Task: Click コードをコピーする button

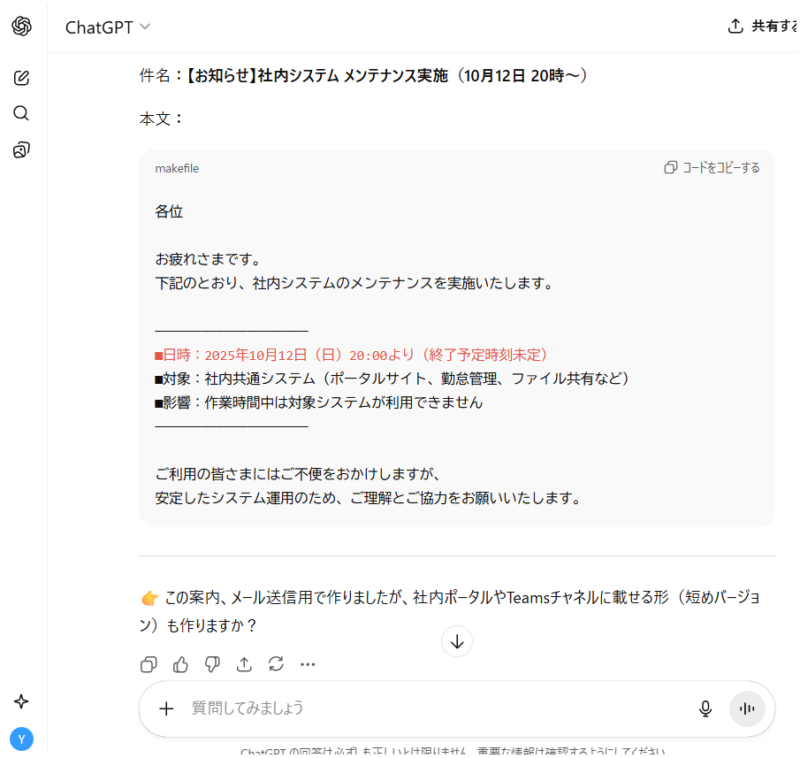Action: (x=712, y=168)
